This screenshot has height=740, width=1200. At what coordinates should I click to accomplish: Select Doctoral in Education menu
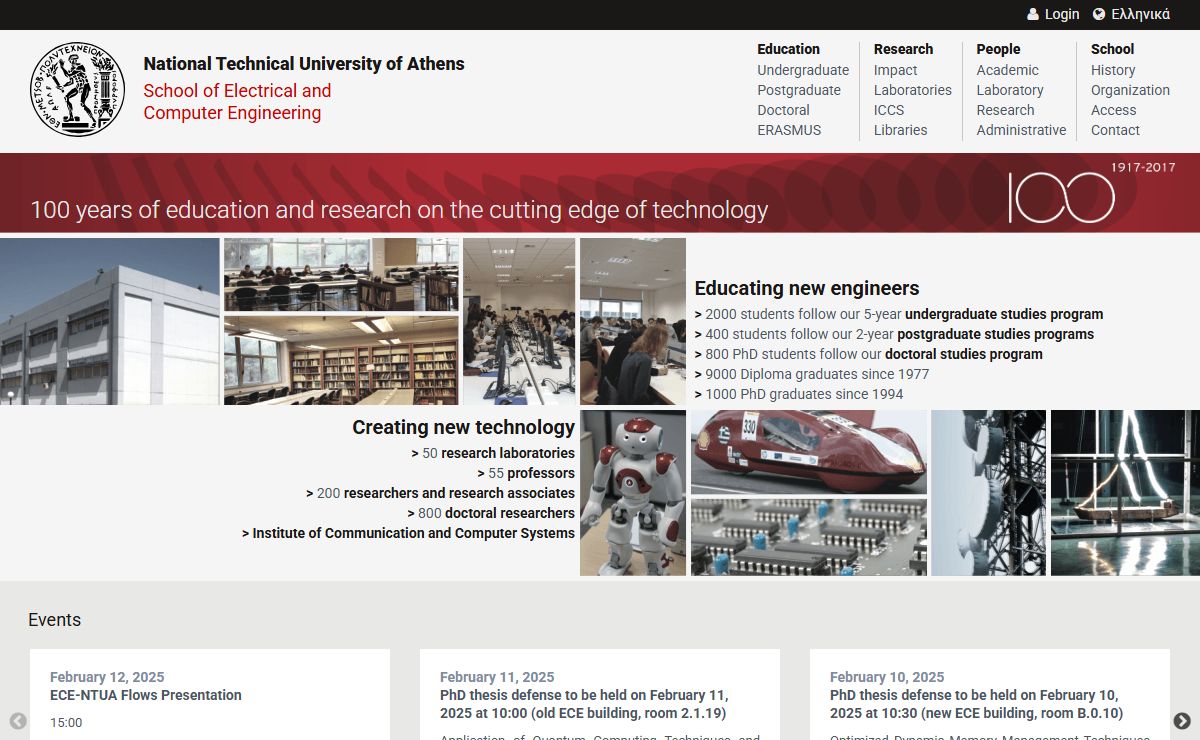783,110
